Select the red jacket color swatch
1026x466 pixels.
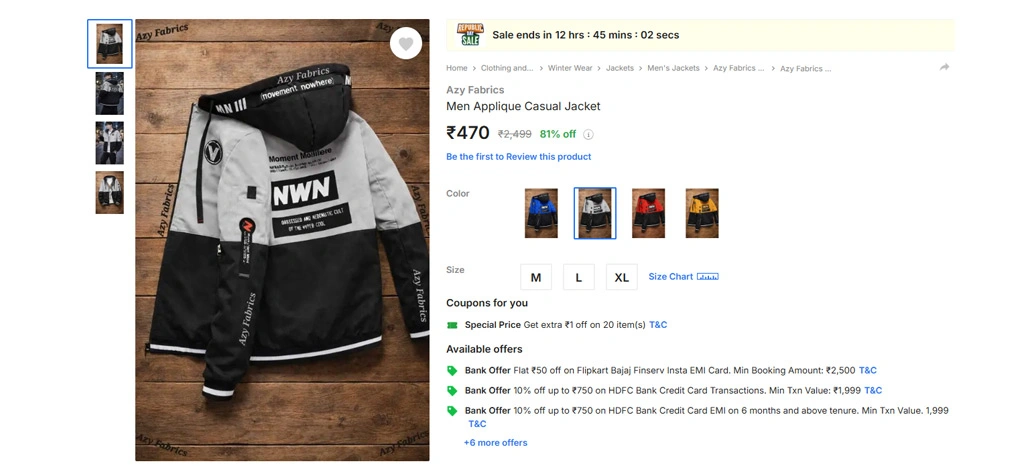(x=648, y=213)
